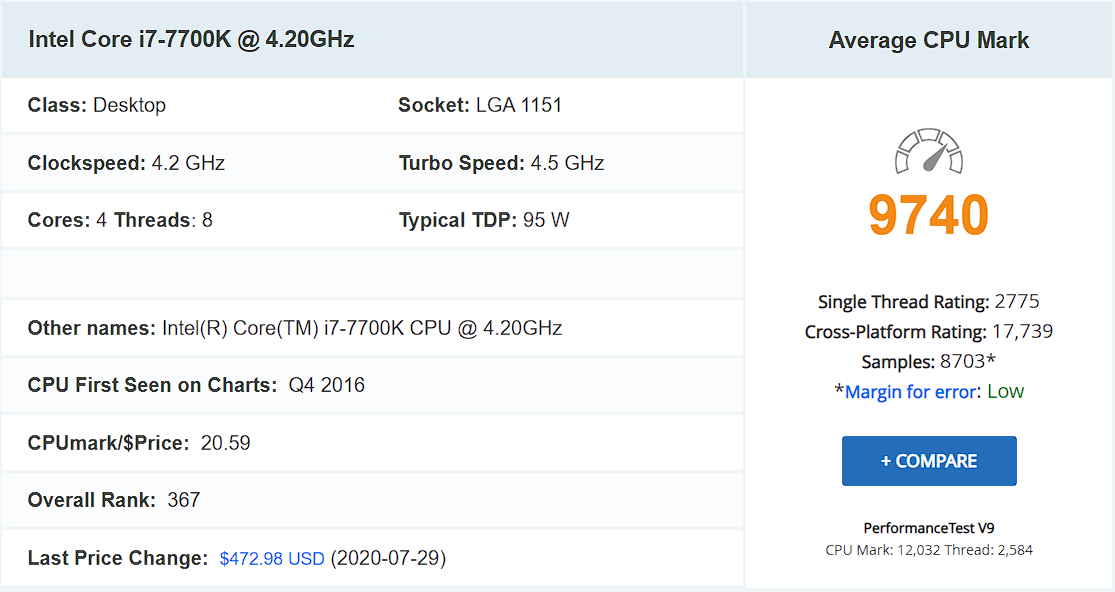This screenshot has width=1115, height=592.
Task: Click the Typical TDP 95 W field
Action: coord(484,220)
